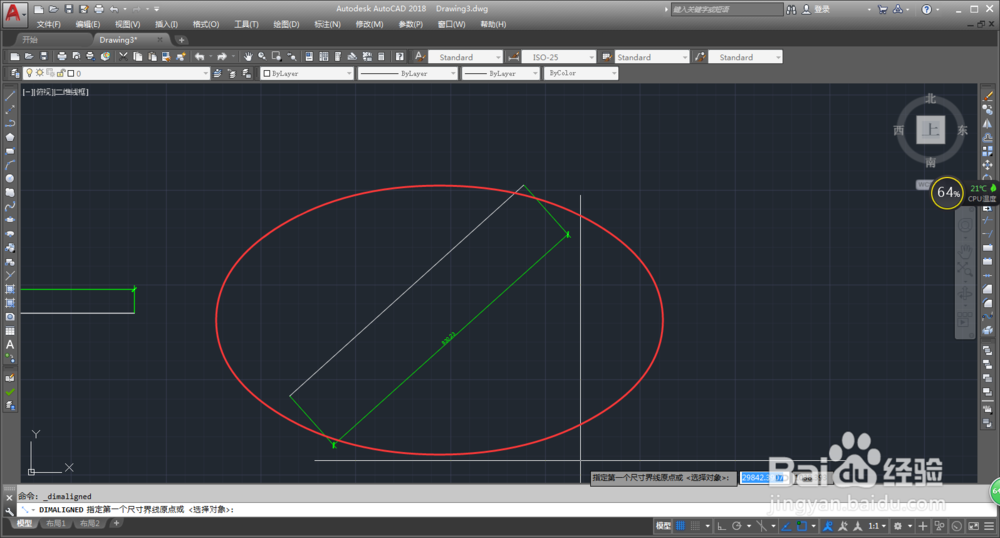The width and height of the screenshot is (1000, 538).
Task: Click the Plot printer icon in quick access toolbar
Action: coord(99,9)
